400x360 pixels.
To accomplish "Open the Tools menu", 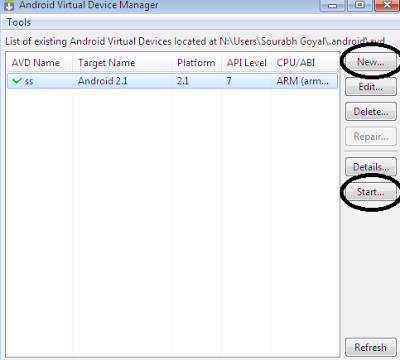I will point(19,23).
